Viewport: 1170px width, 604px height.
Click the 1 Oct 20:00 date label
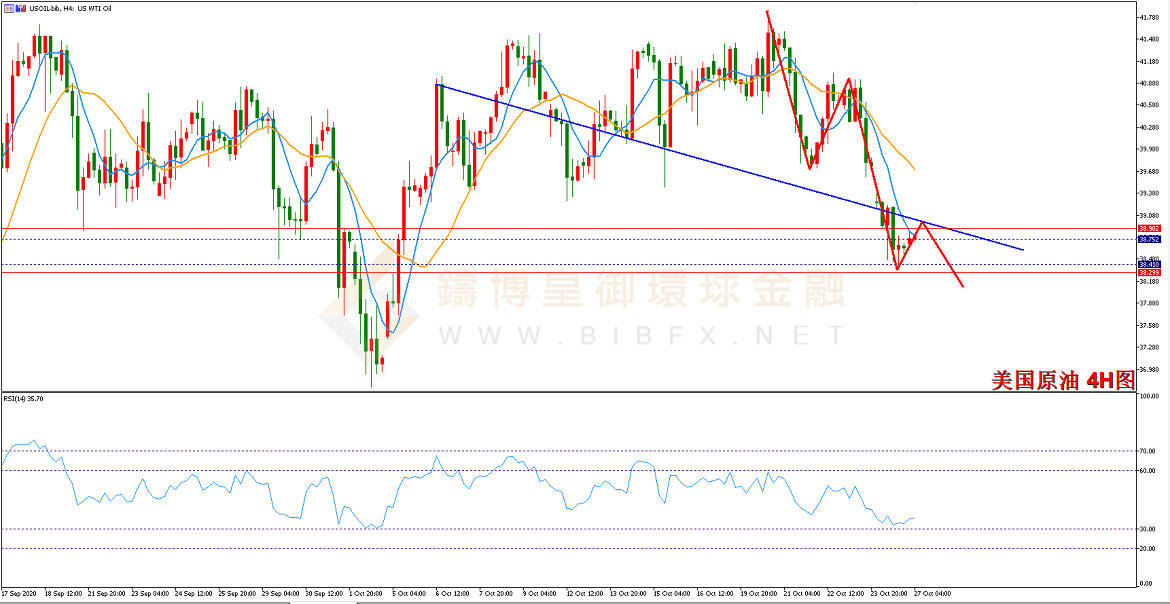point(366,594)
